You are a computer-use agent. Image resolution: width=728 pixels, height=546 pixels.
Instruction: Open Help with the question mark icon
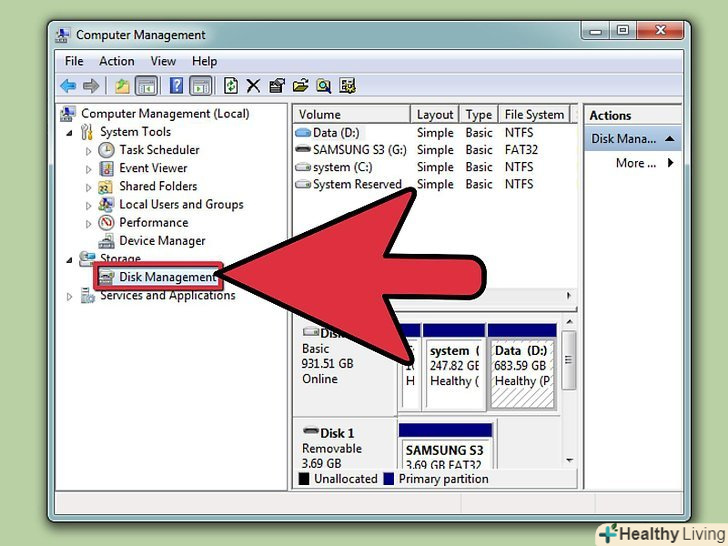point(176,86)
